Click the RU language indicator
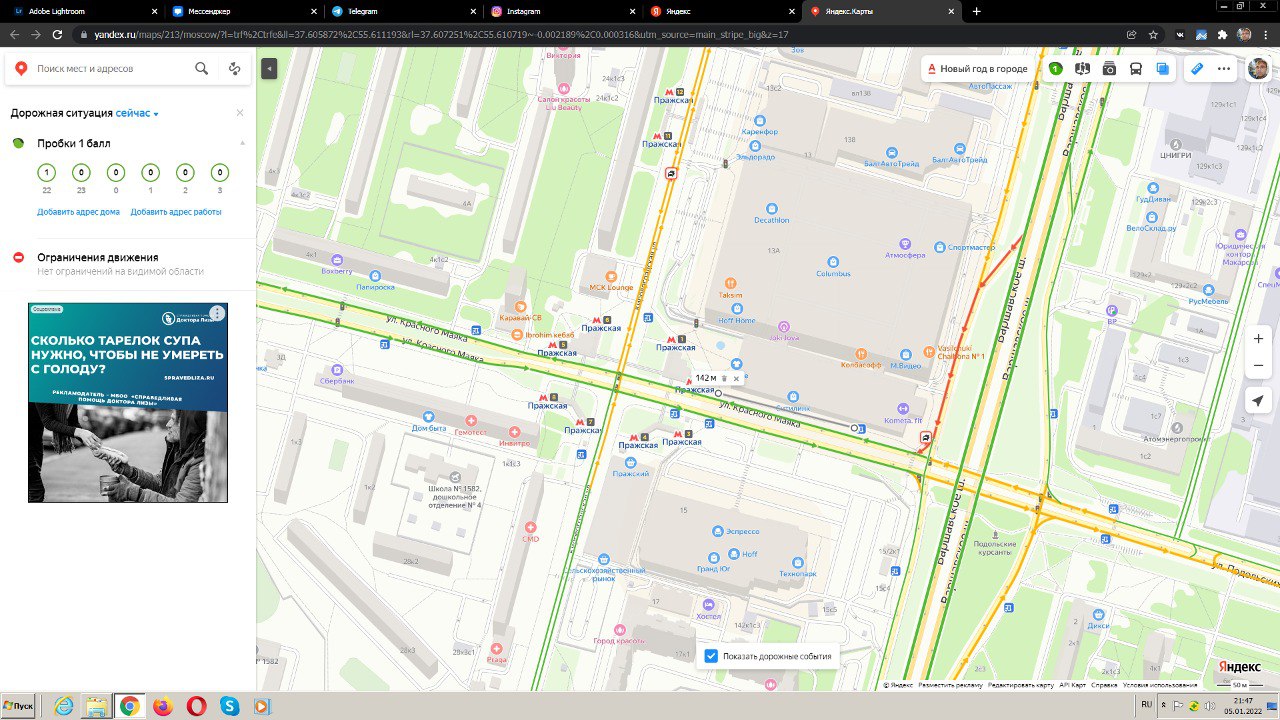The width and height of the screenshot is (1280, 720). [x=1146, y=705]
